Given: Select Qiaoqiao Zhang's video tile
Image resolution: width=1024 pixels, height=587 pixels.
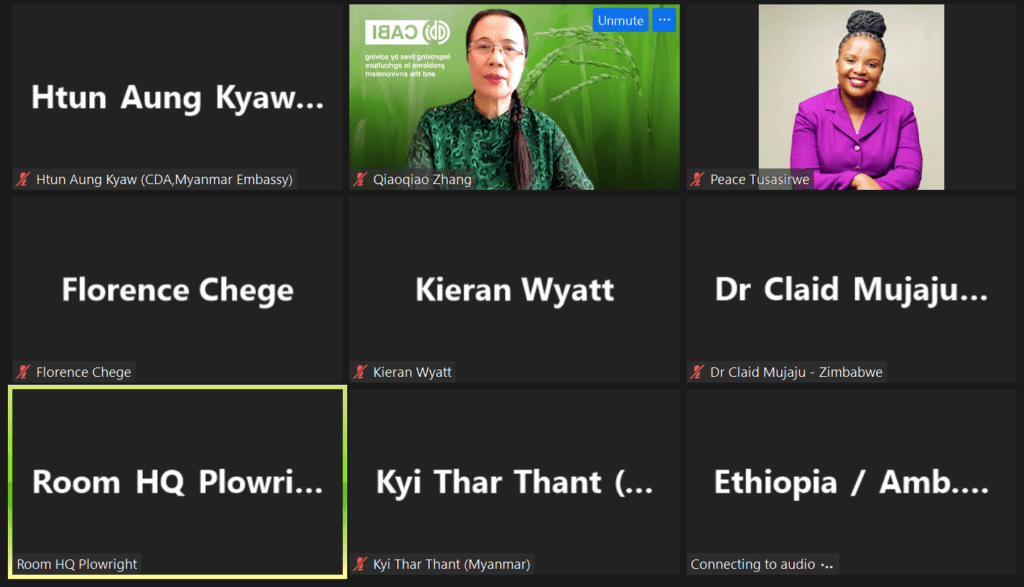Looking at the screenshot, I should 514,97.
